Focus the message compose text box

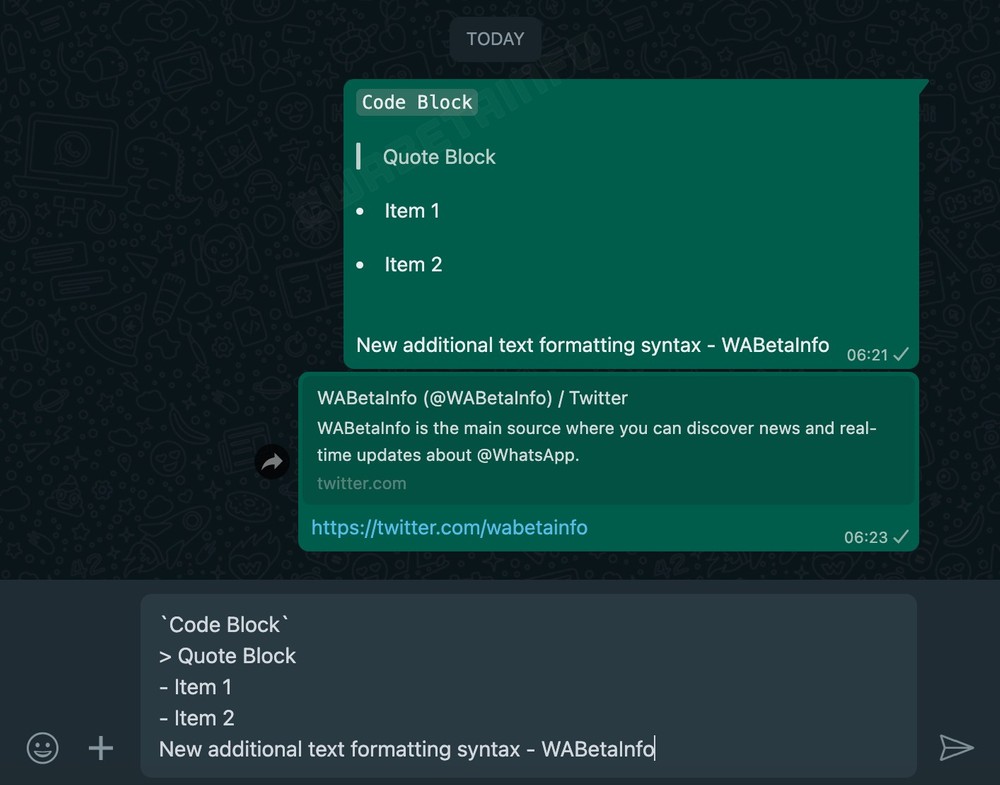click(529, 686)
